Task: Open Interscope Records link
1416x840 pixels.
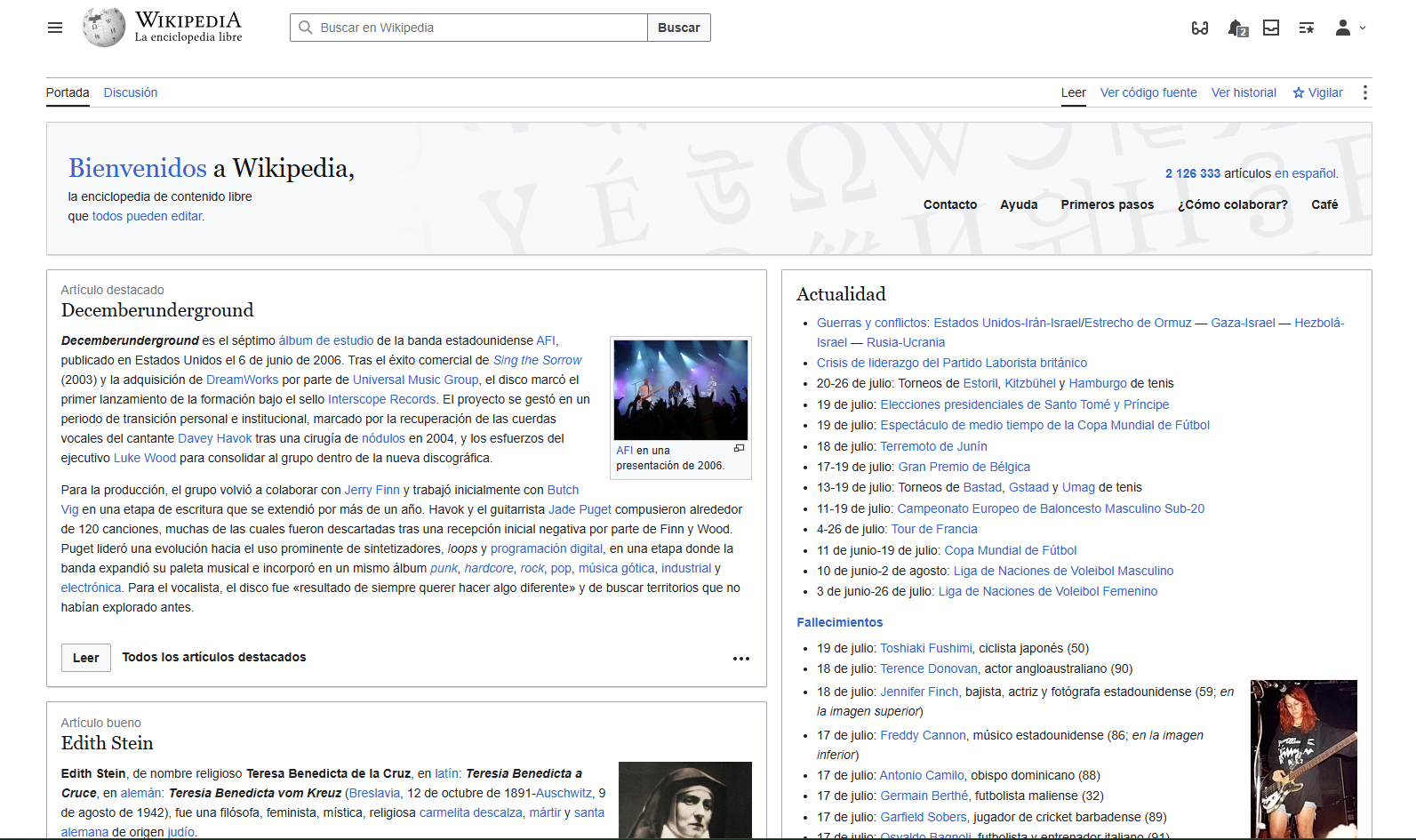Action: (382, 399)
